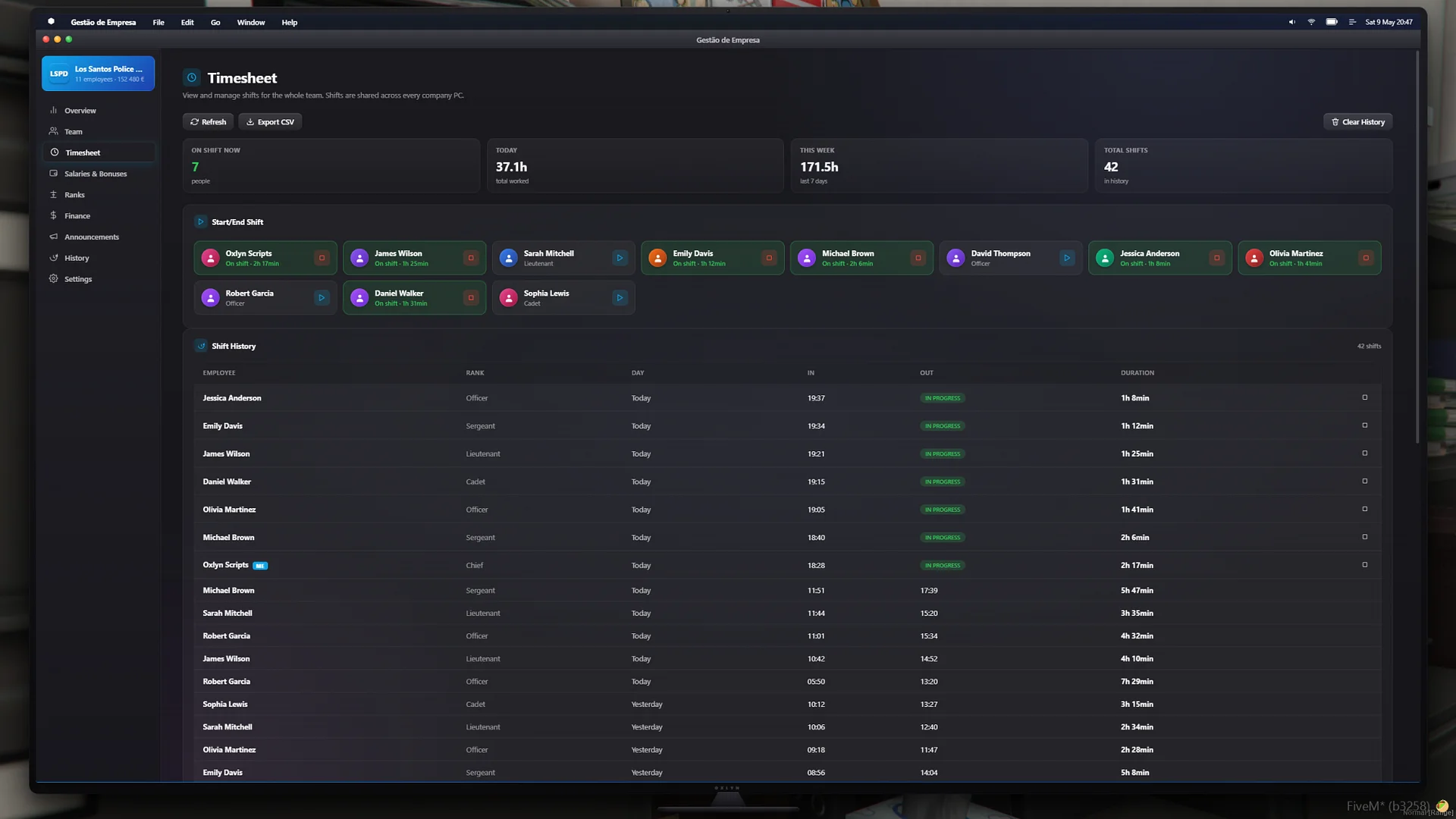Stop Olivia Martinez's in-progress shift history row
The image size is (1456, 819).
coord(1365,509)
